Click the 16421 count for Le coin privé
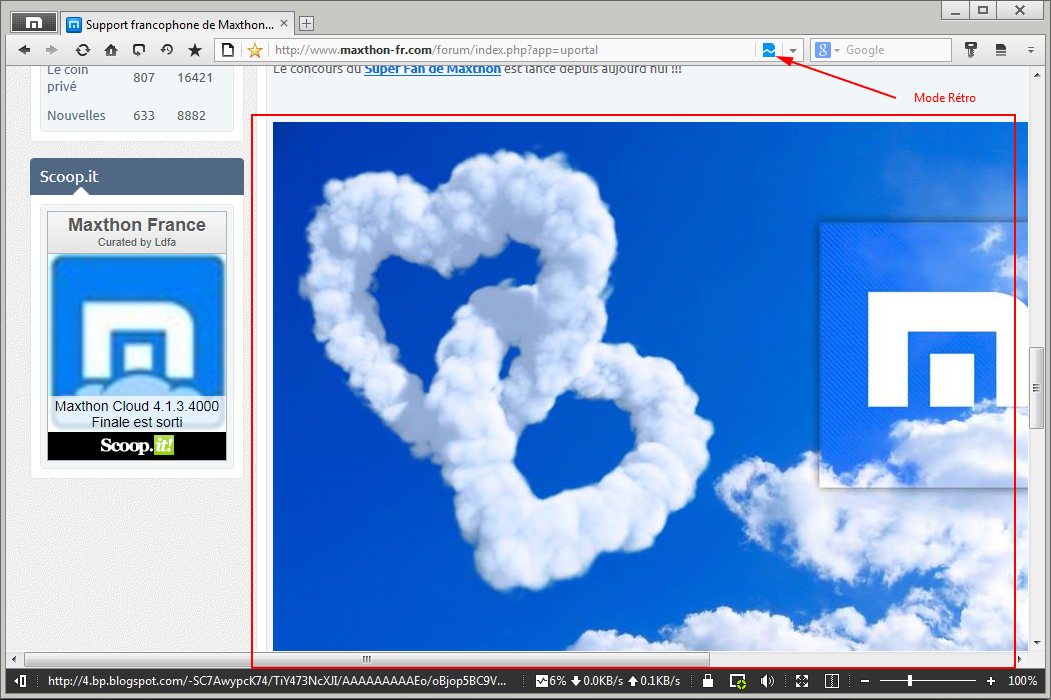 [x=194, y=78]
